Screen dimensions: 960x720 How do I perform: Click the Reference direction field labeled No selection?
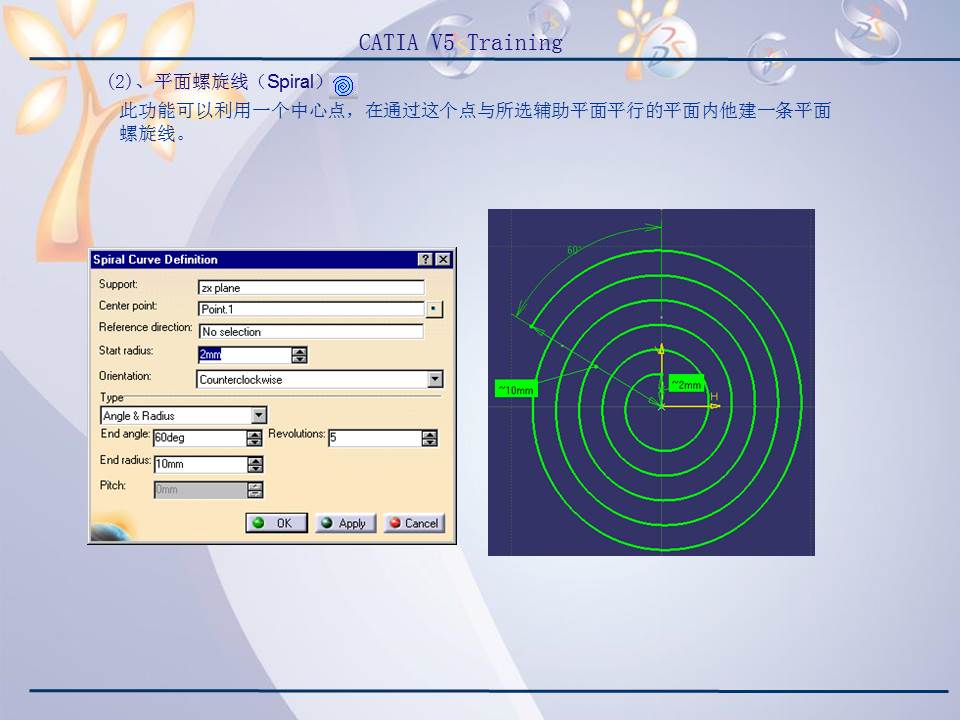(310, 331)
